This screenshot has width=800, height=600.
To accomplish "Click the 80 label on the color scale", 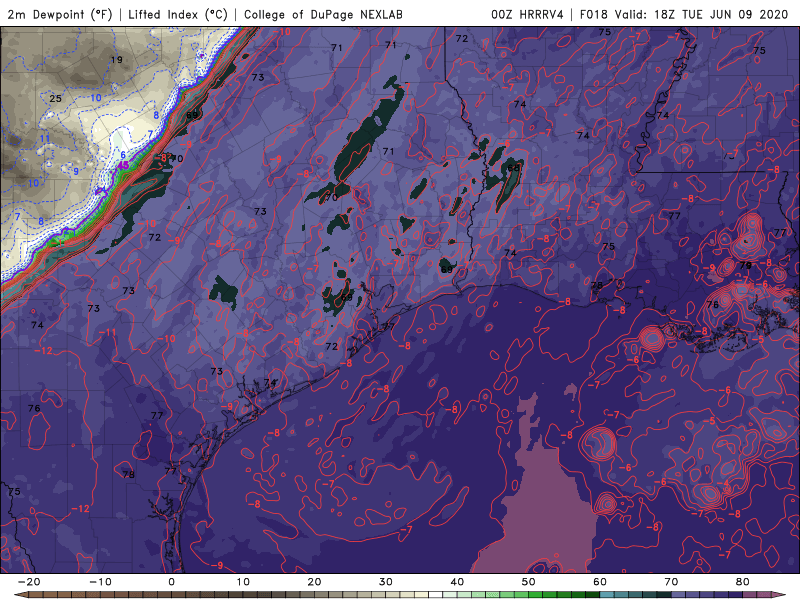I will (743, 582).
